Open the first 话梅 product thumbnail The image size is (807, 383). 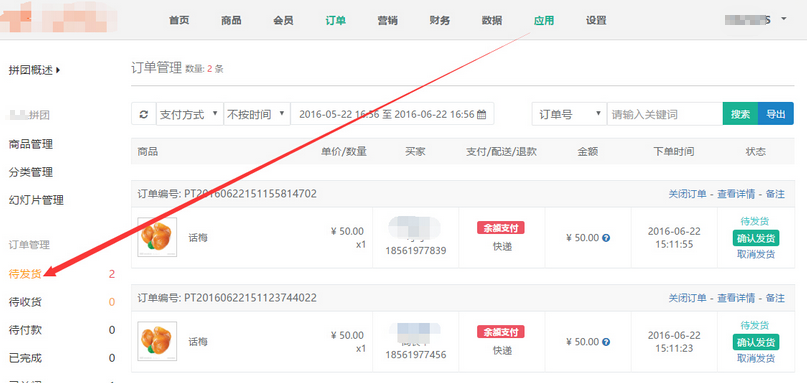point(157,237)
